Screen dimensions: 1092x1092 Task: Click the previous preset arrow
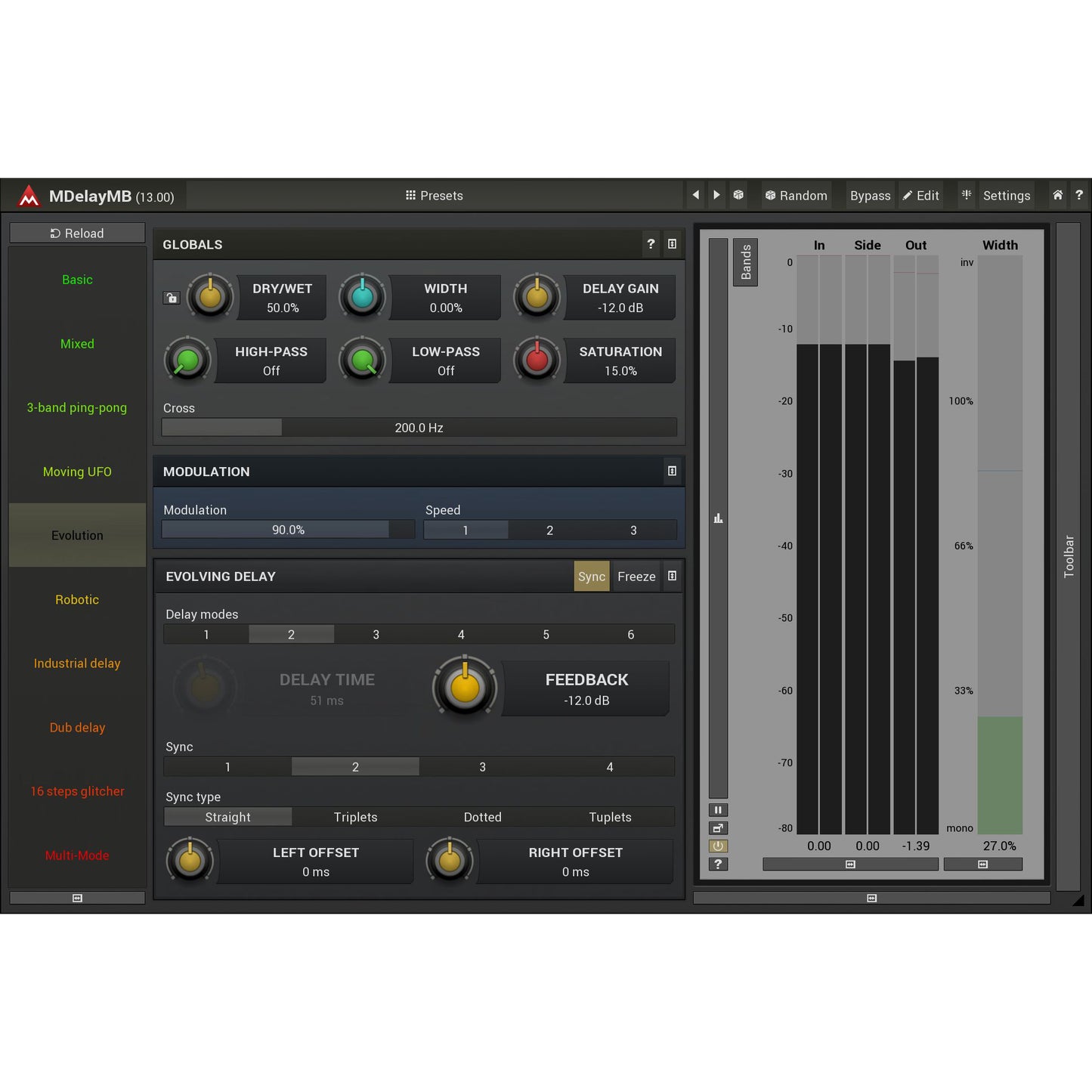pos(695,195)
